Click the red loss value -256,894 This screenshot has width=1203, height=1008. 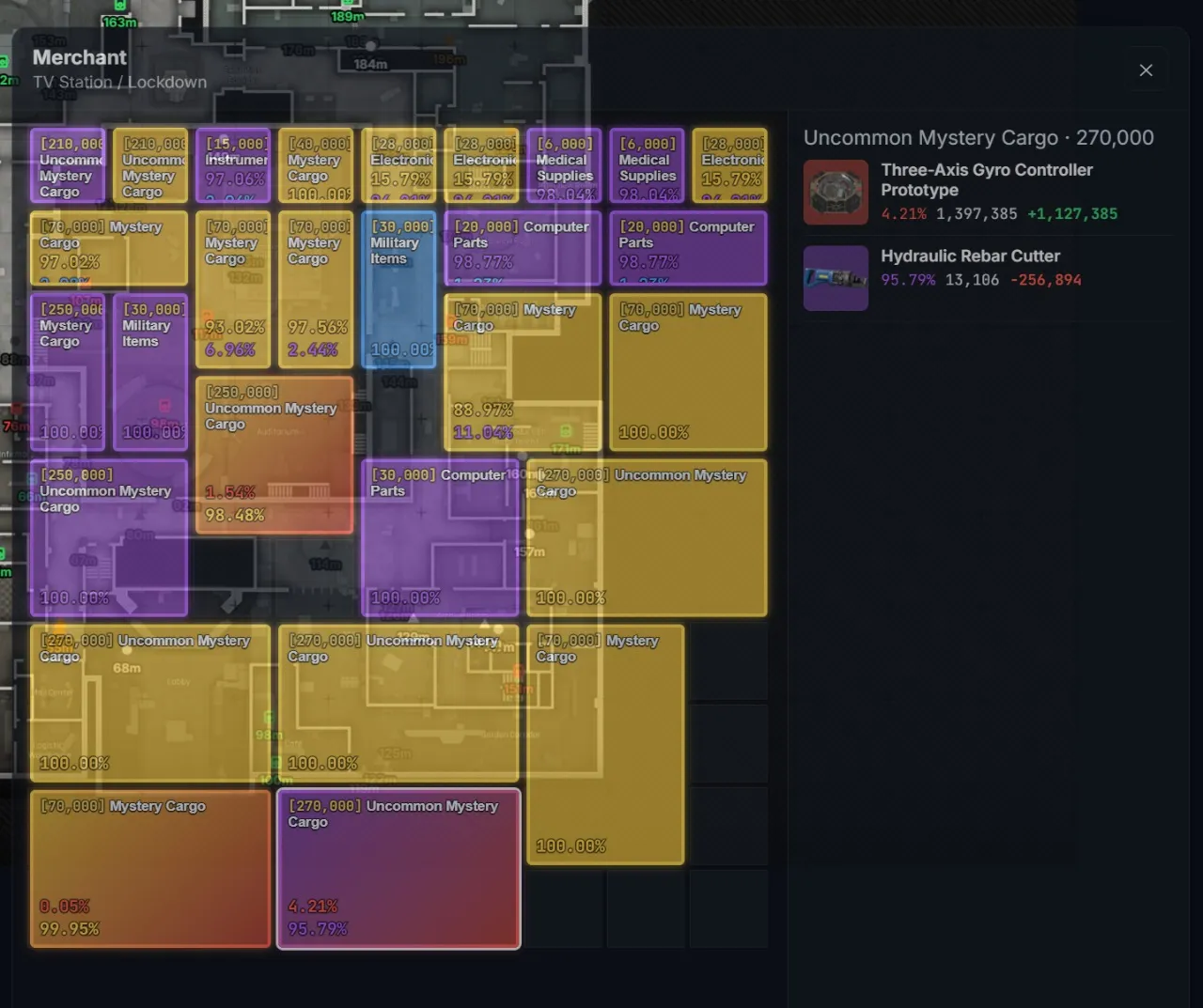[1046, 280]
